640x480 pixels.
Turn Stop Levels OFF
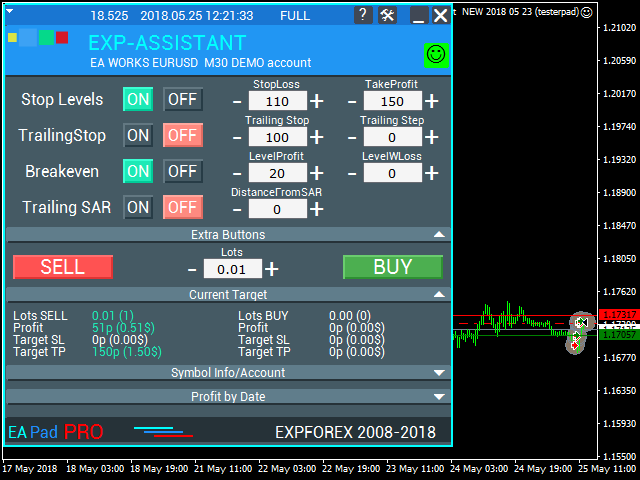[x=183, y=99]
